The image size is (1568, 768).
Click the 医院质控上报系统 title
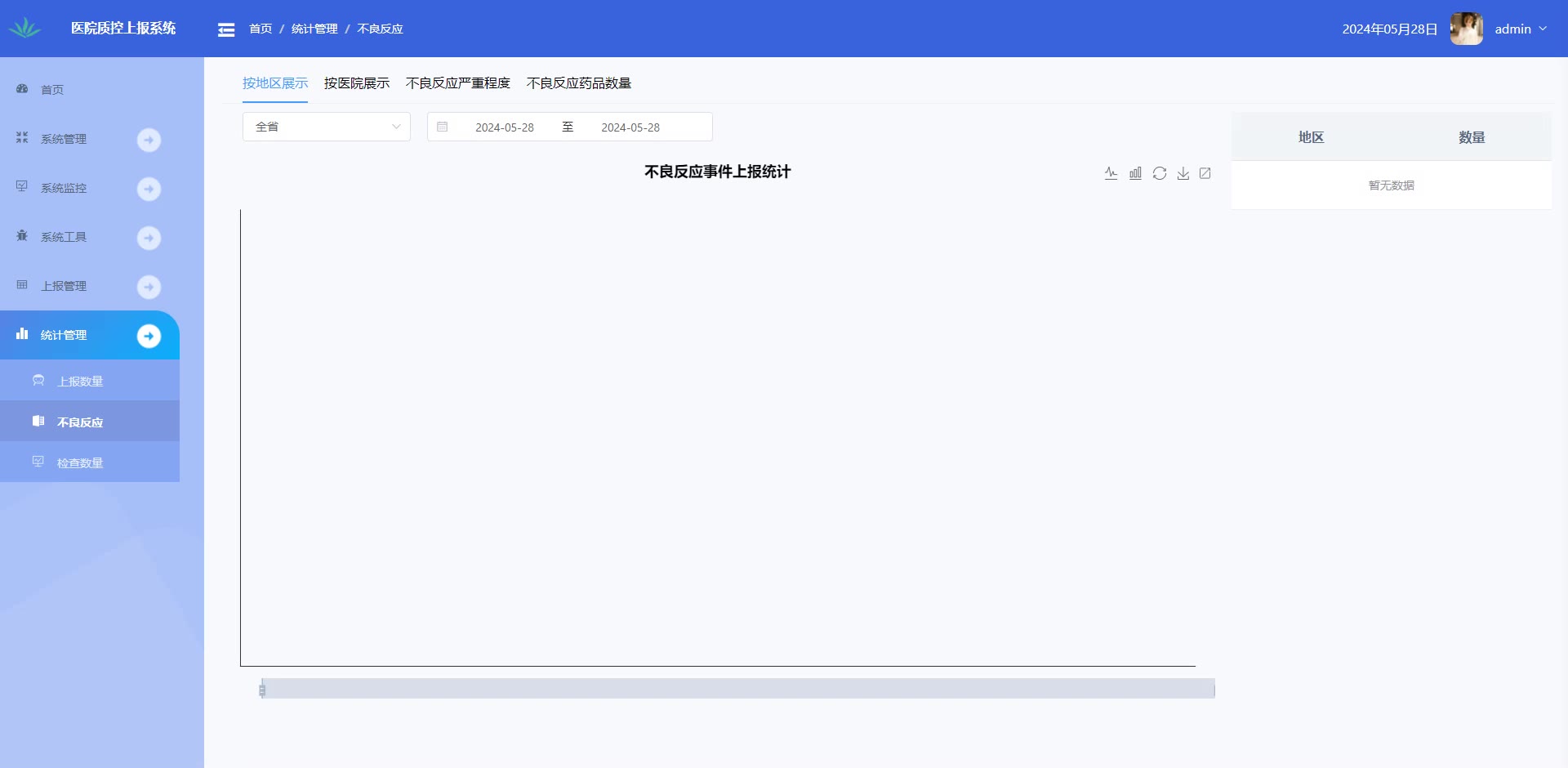tap(123, 28)
